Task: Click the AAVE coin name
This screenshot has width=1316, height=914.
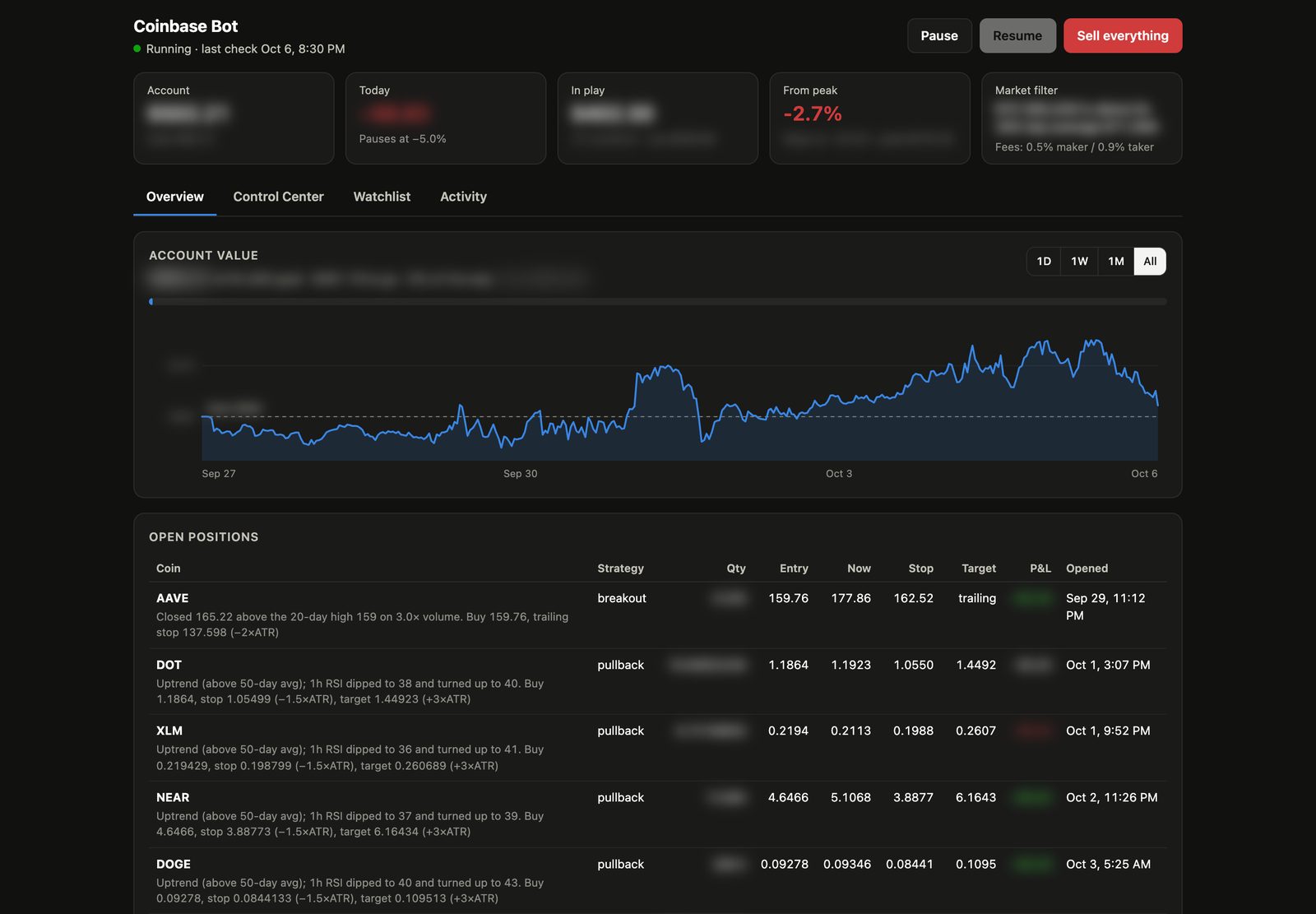Action: (173, 598)
